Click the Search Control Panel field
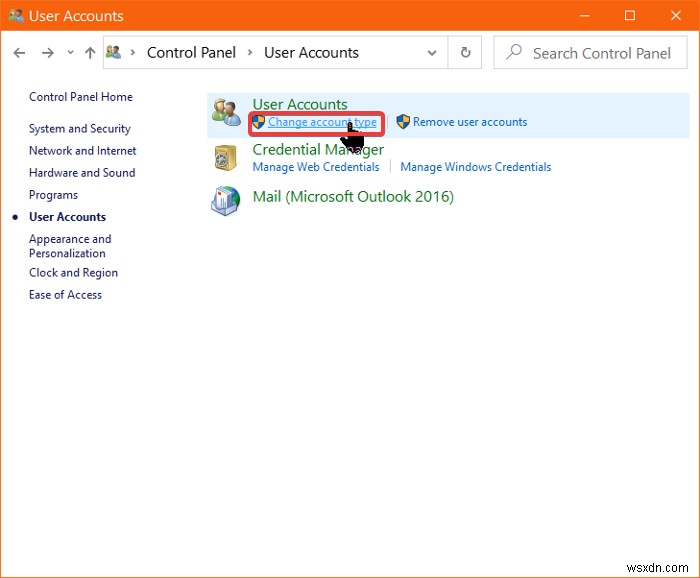 [590, 53]
